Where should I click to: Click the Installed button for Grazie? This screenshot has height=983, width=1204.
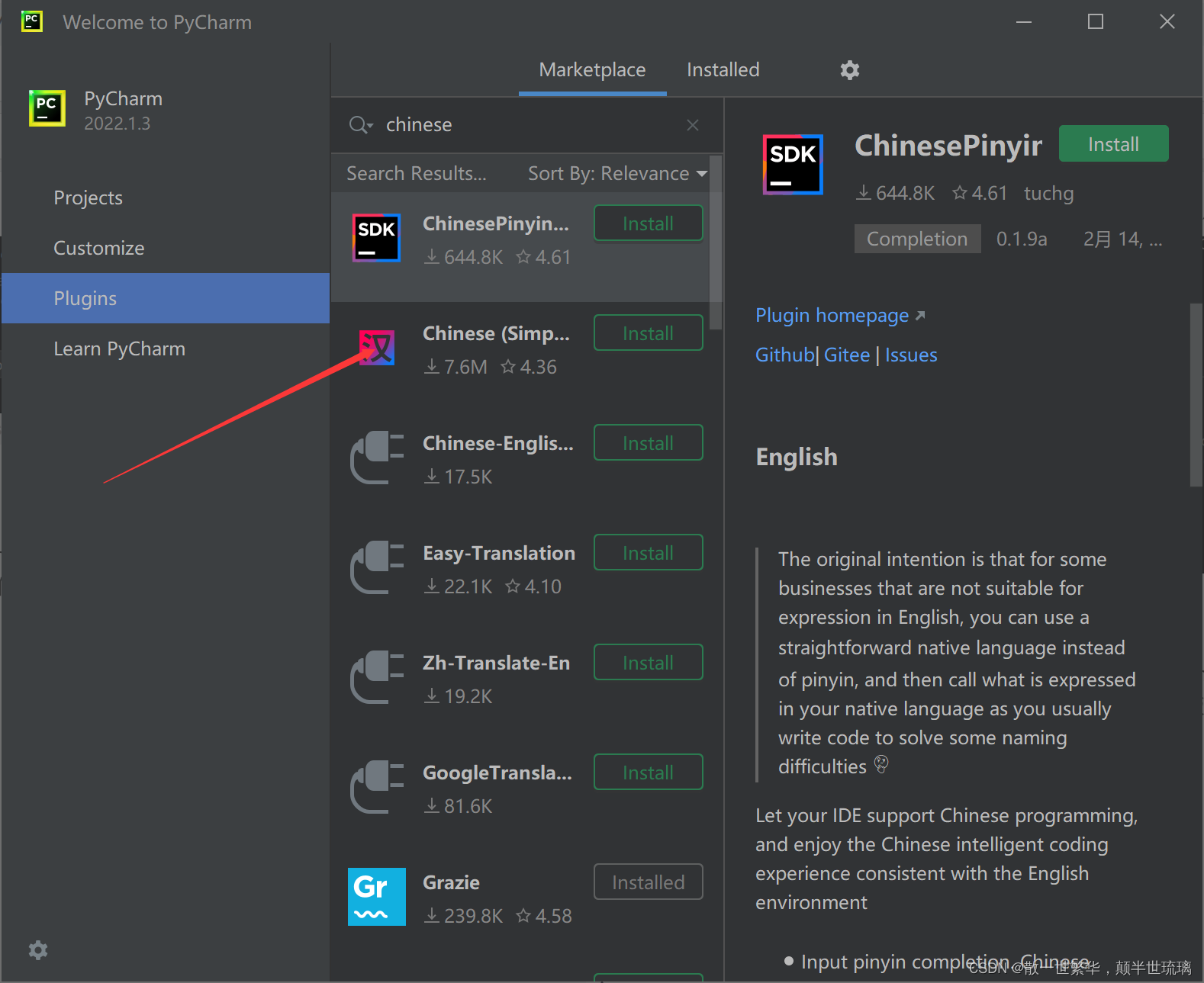(648, 882)
